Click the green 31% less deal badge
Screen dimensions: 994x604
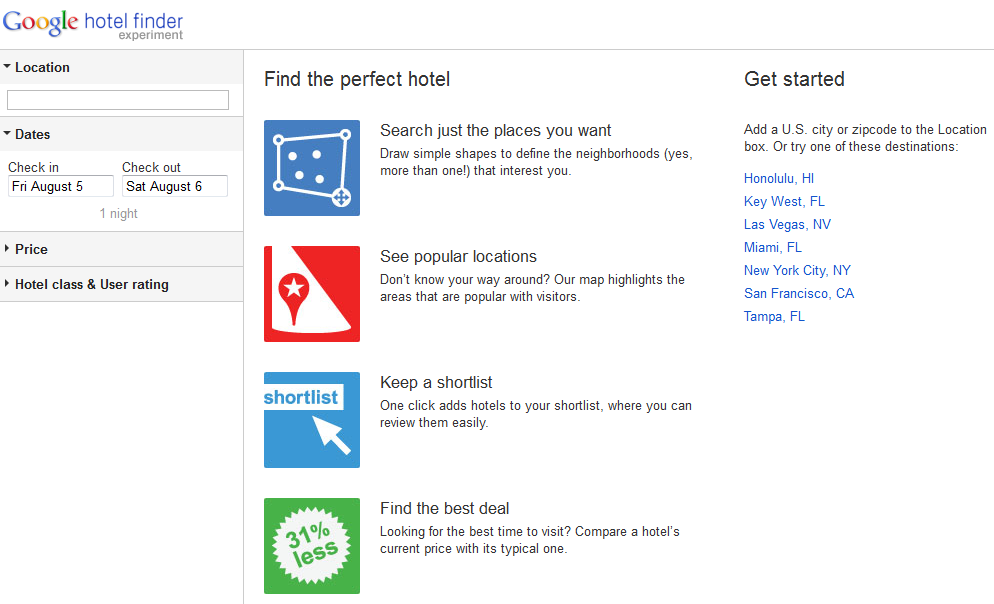pos(311,546)
